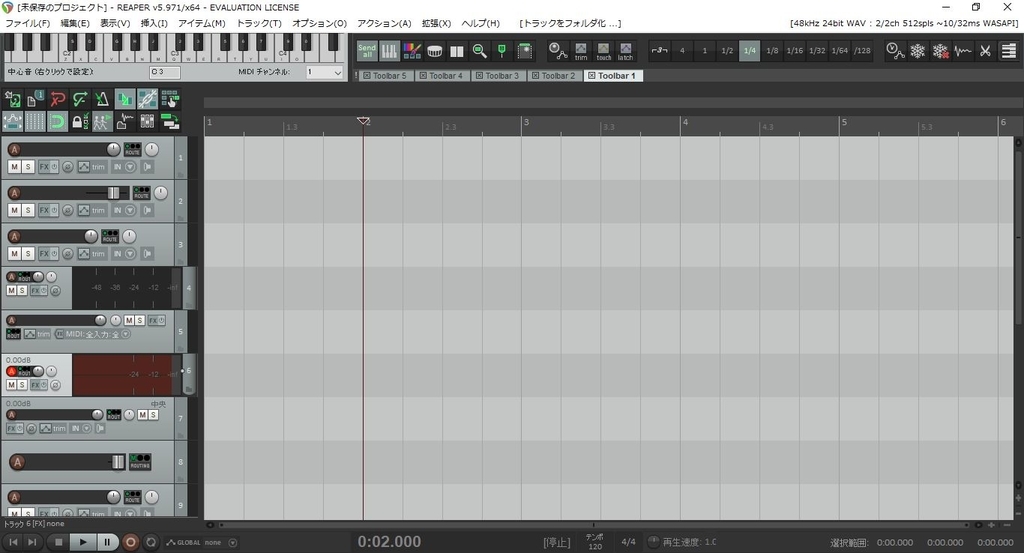Arm track 1 record button
1024x553 pixels.
click(x=14, y=150)
